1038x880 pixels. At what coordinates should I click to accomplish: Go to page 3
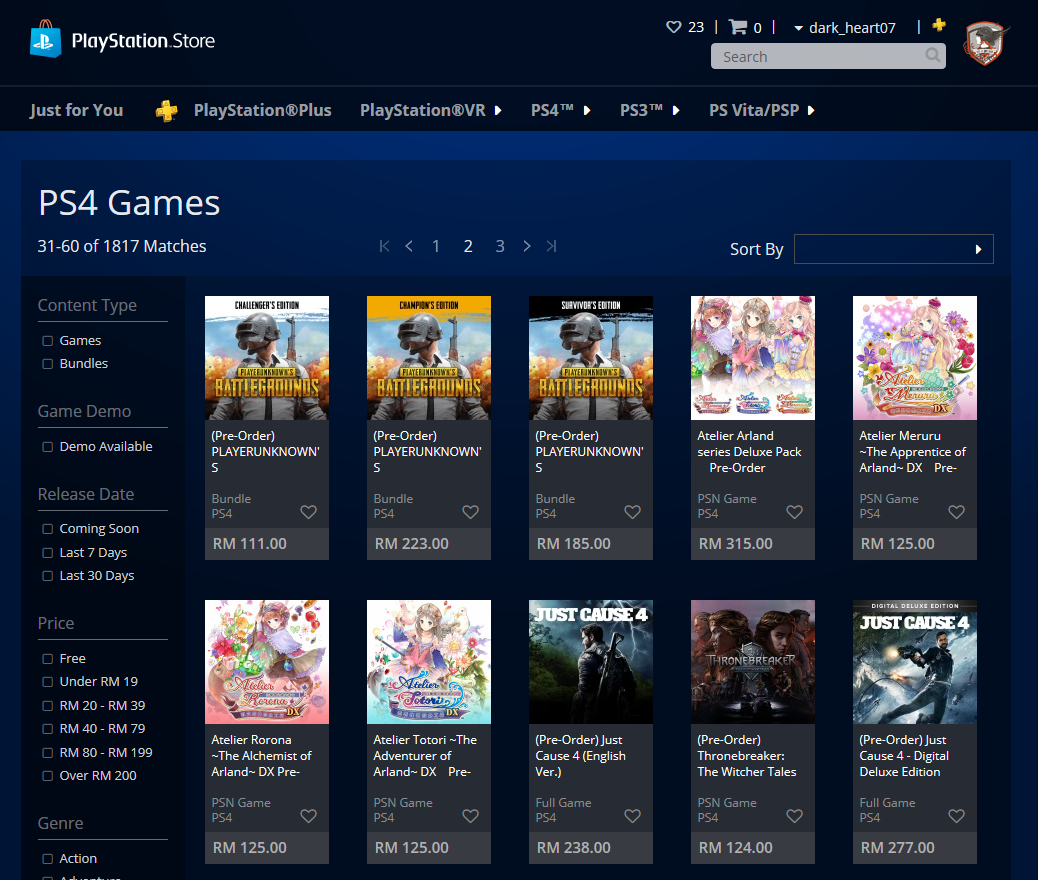pos(500,246)
